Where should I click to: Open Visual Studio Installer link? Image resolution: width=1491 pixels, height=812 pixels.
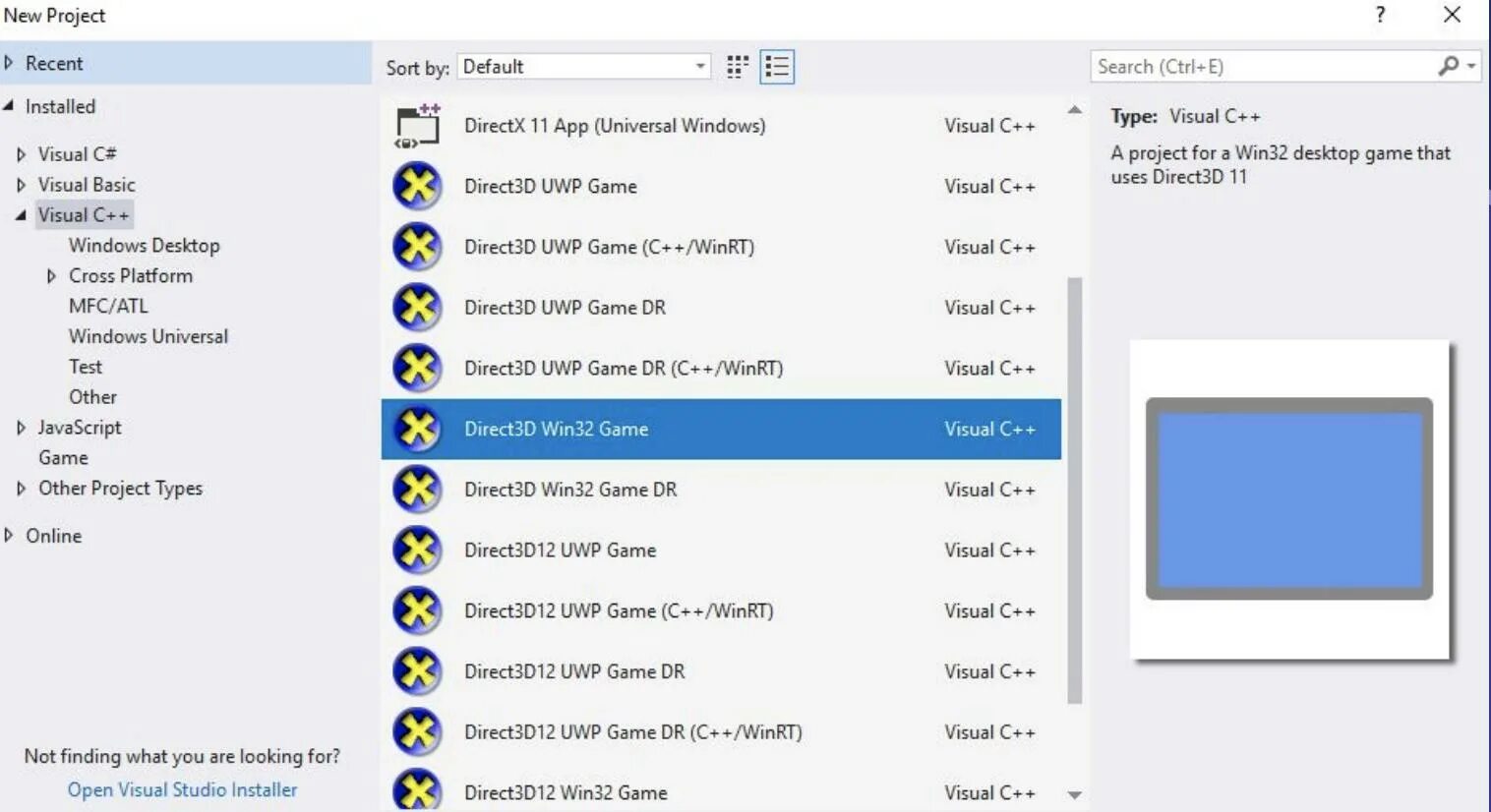[x=182, y=789]
